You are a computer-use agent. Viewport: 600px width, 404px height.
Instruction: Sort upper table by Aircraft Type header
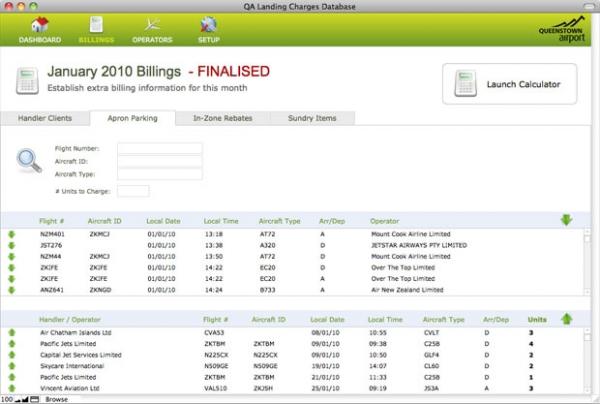coord(279,221)
